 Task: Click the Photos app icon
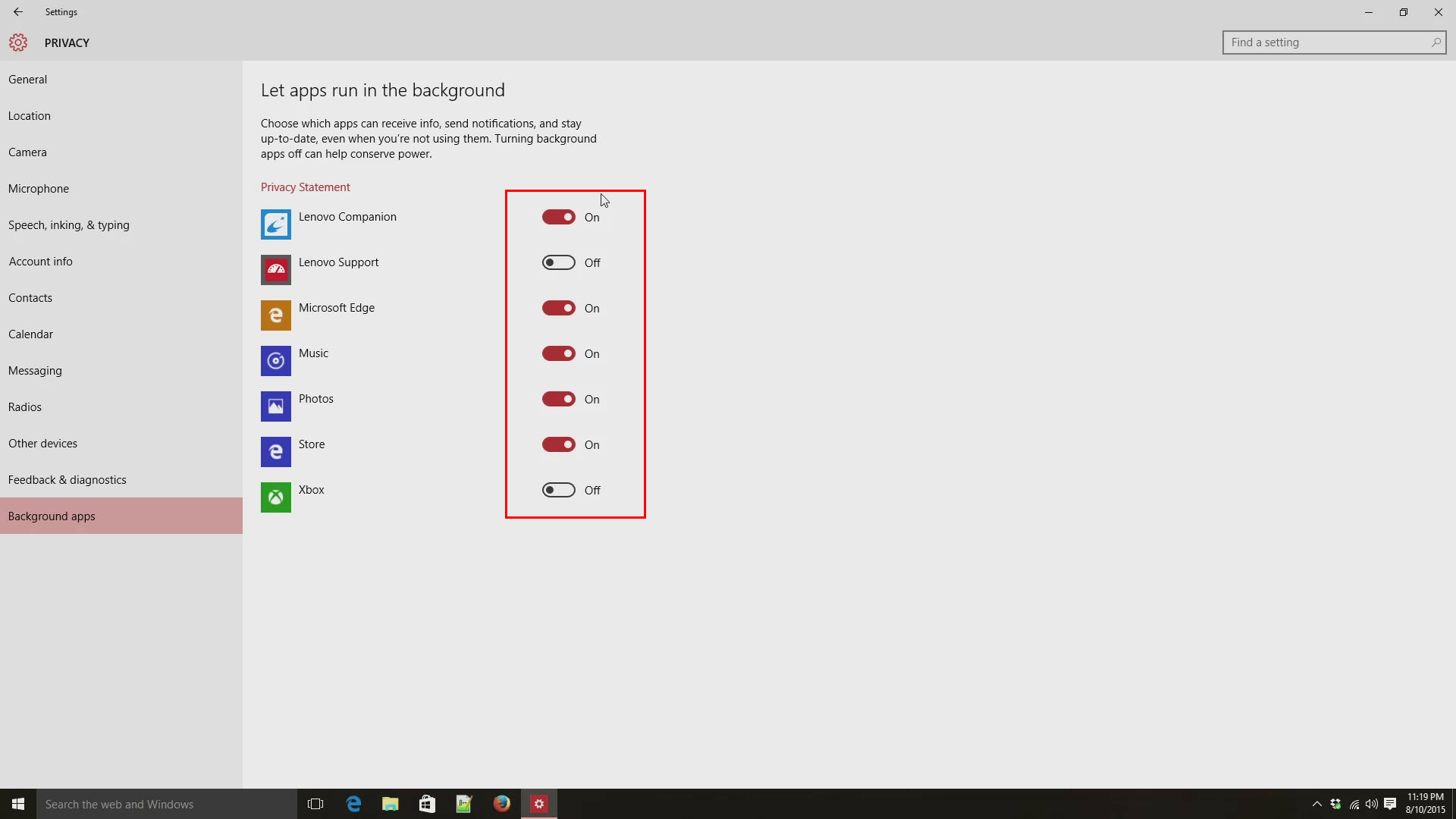tap(276, 406)
